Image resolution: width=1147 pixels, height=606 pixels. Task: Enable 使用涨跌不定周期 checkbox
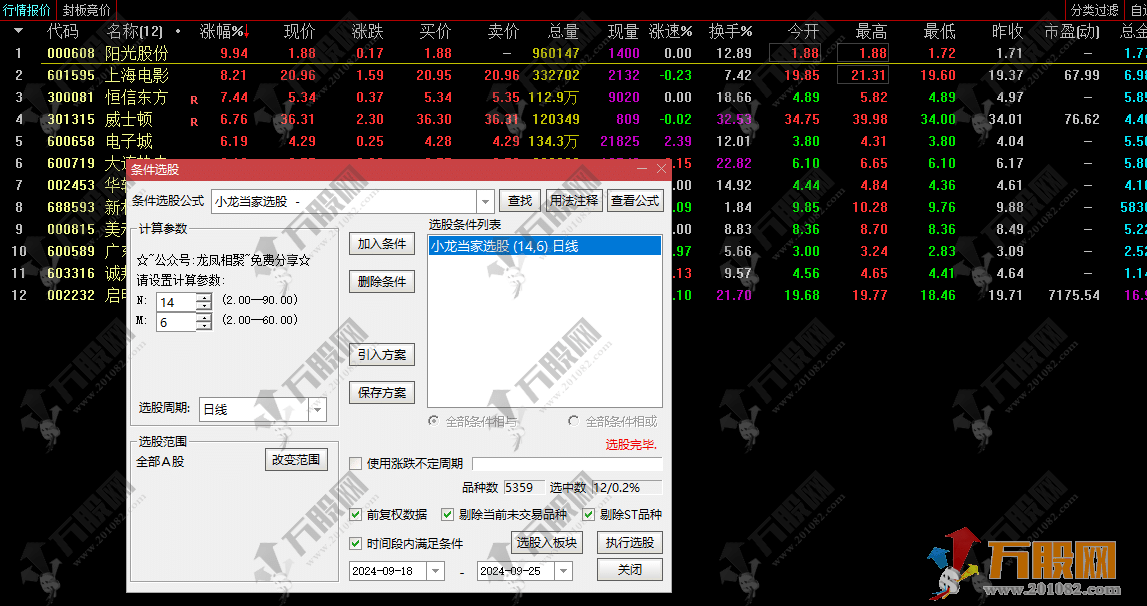coord(356,463)
